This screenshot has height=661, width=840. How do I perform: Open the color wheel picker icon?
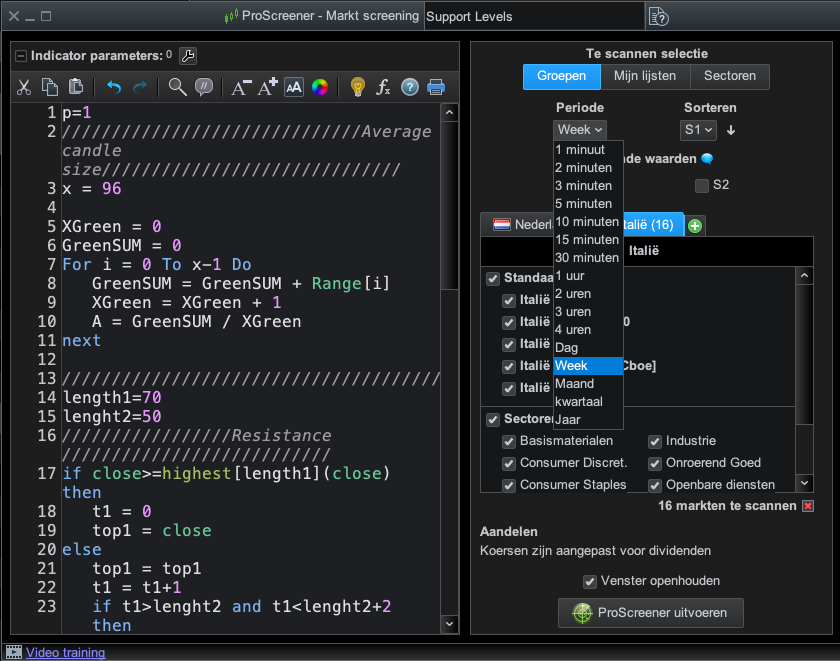point(319,87)
